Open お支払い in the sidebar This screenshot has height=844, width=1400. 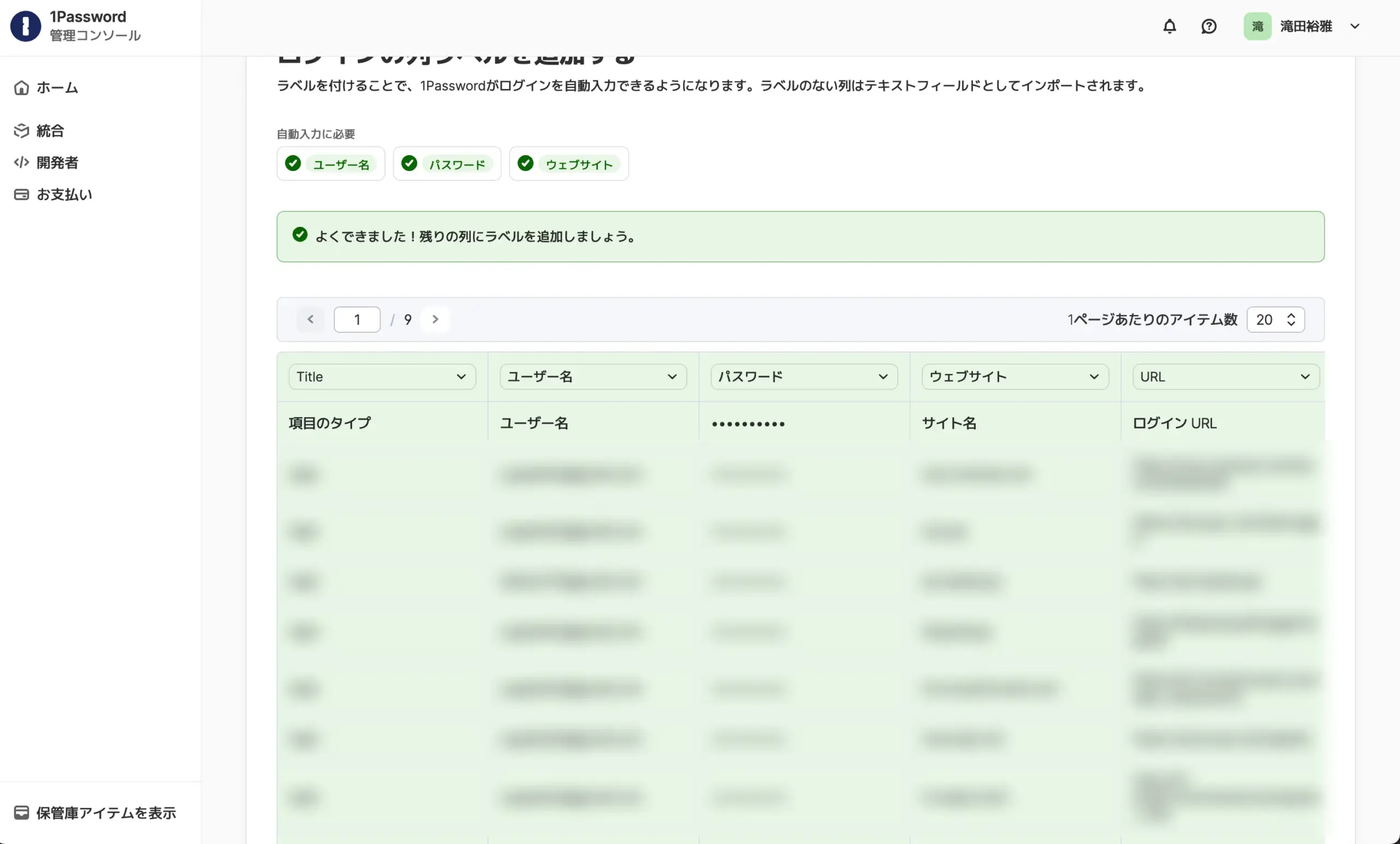tap(64, 194)
